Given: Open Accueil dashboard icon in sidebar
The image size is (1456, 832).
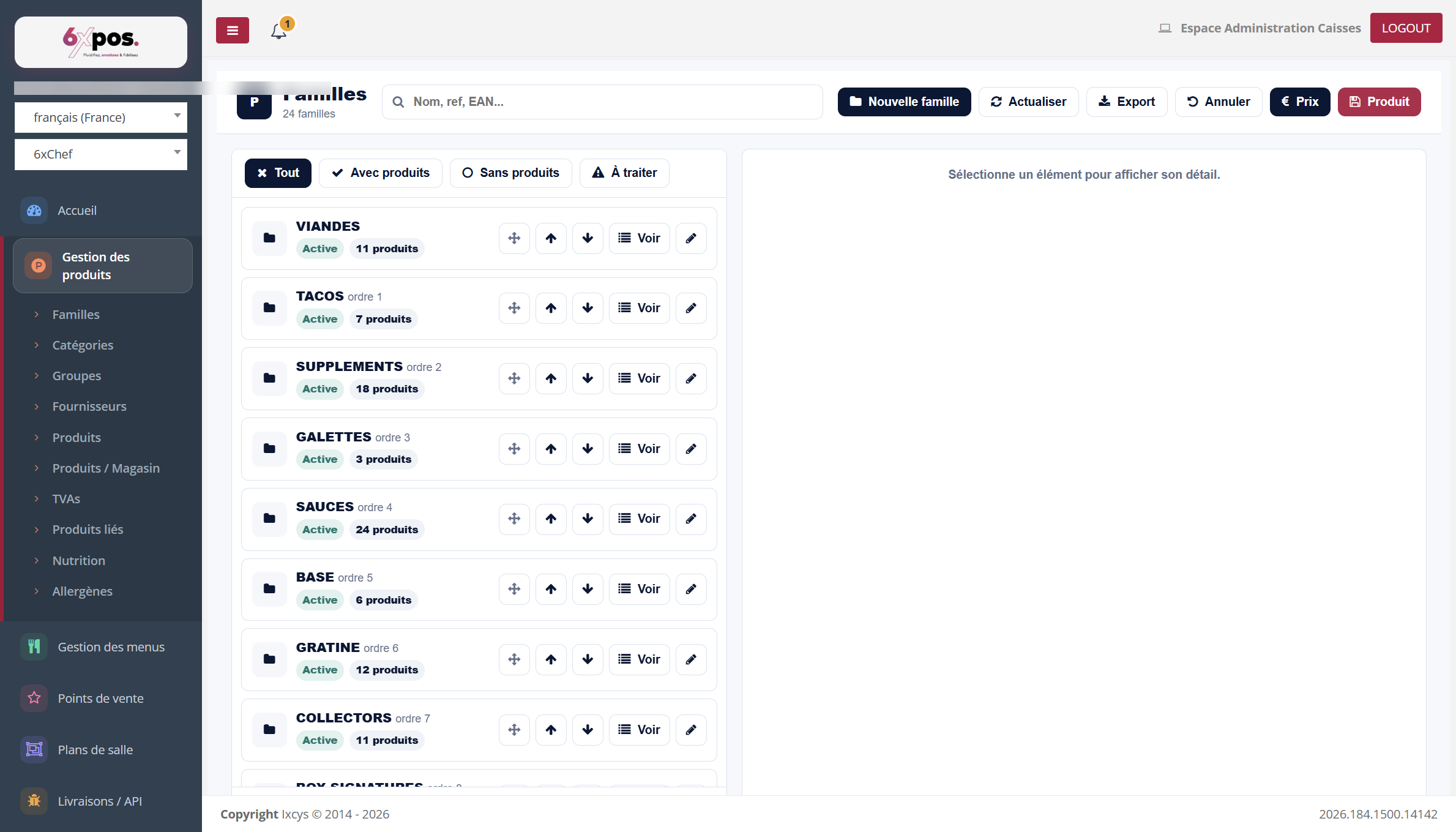Looking at the screenshot, I should [x=34, y=211].
